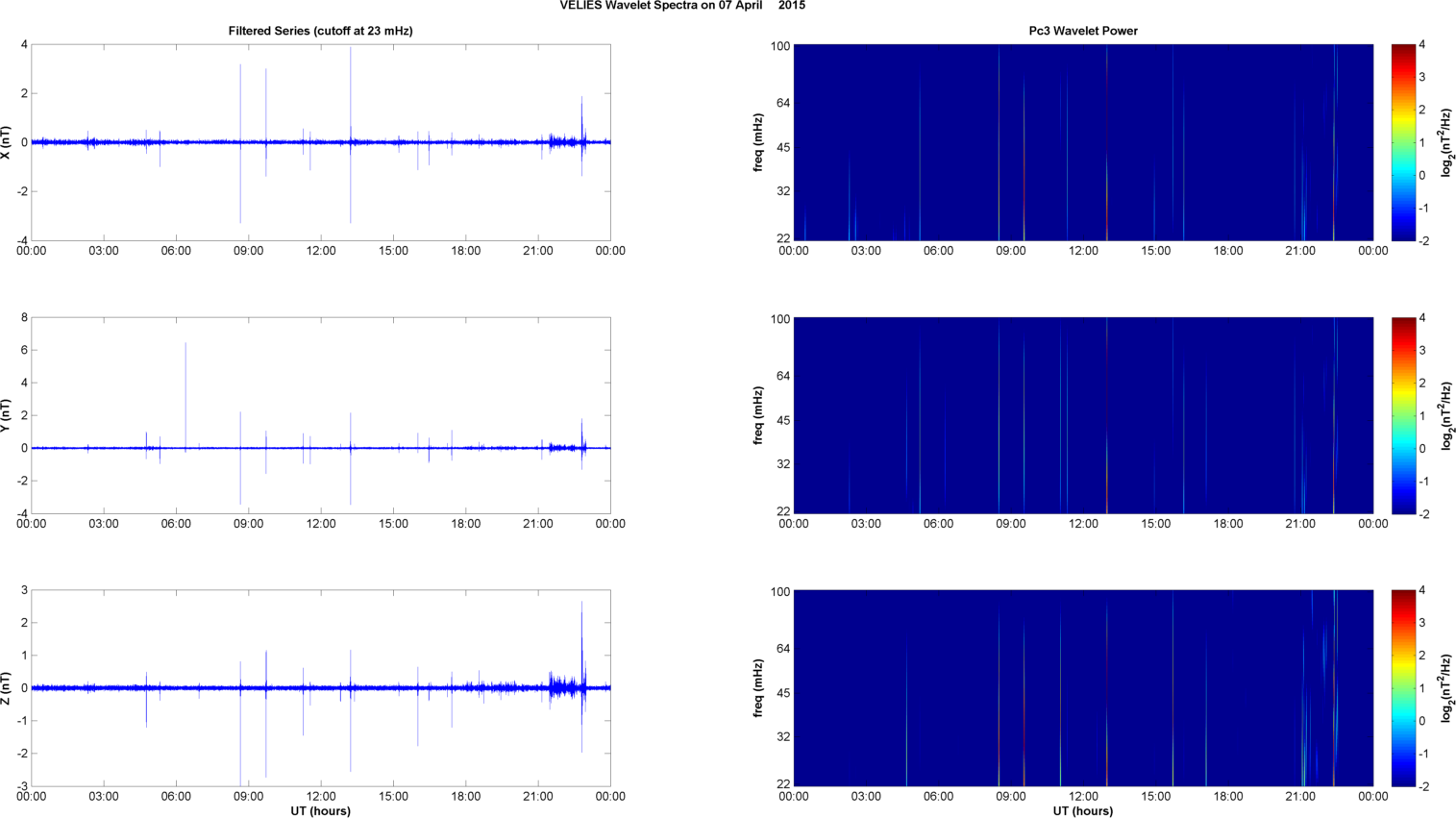Click the green streak near 15:45 in the Z spectrogram
The image size is (1456, 818).
[1172, 688]
